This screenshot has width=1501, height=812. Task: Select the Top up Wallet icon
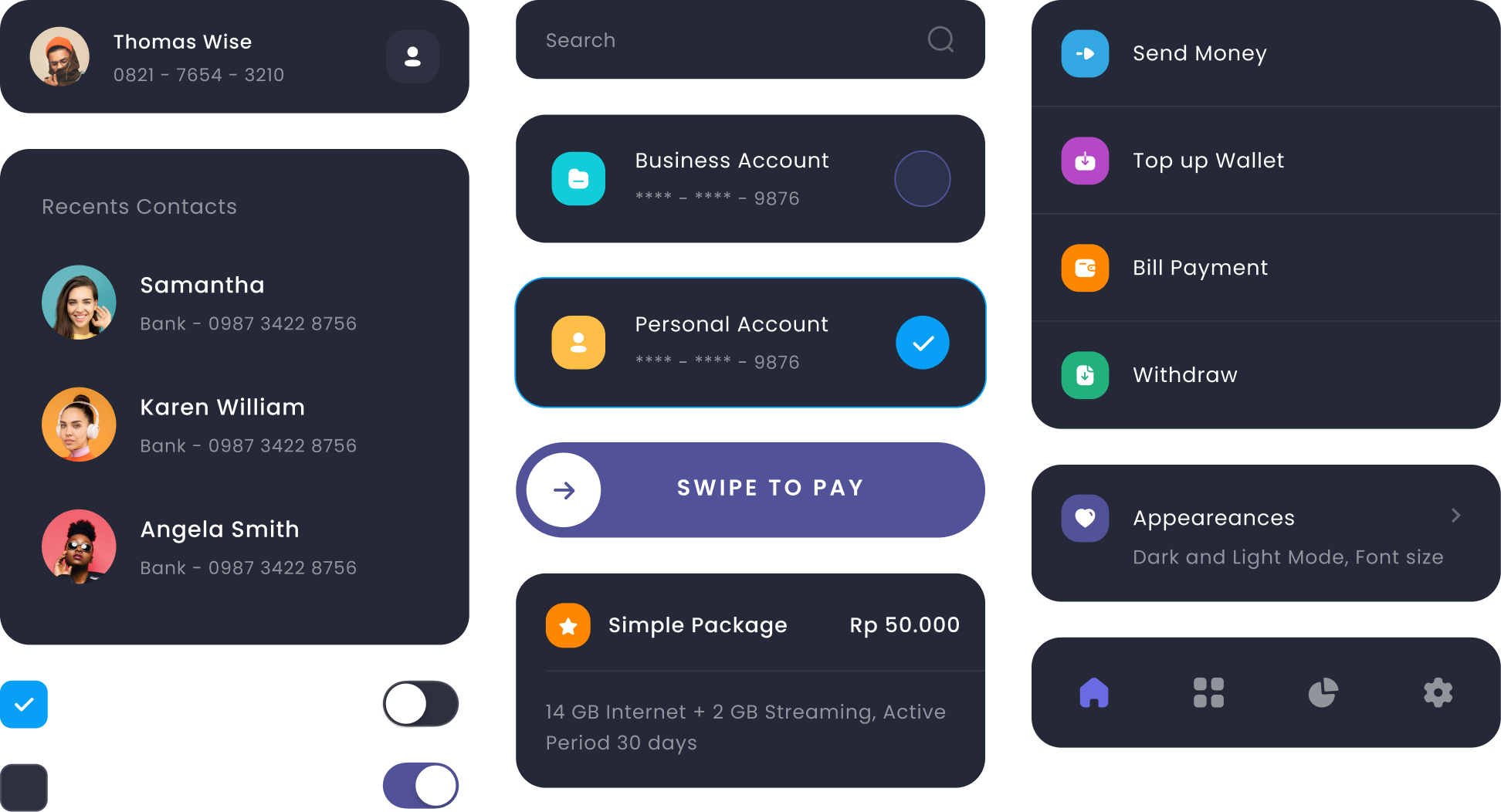pos(1085,161)
